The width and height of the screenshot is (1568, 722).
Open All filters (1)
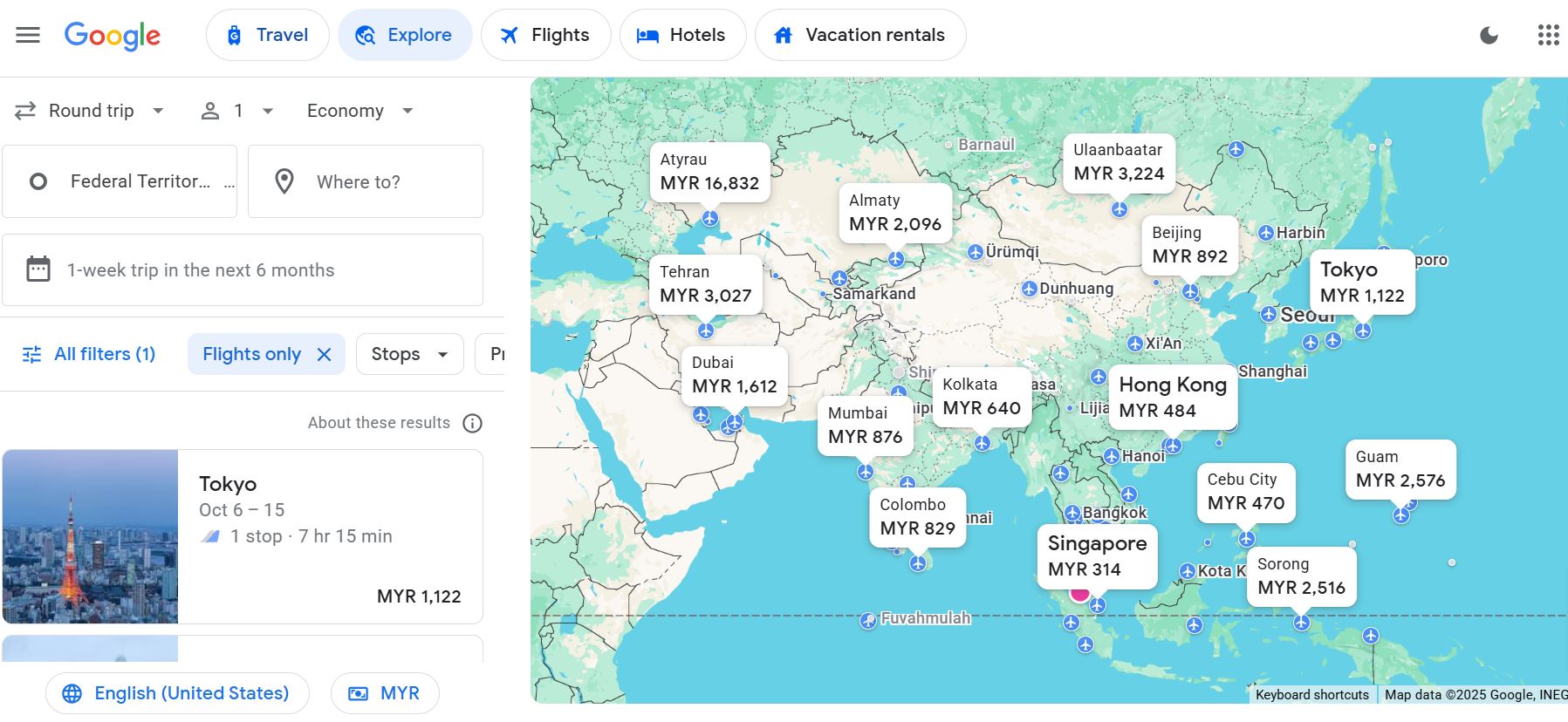click(89, 354)
